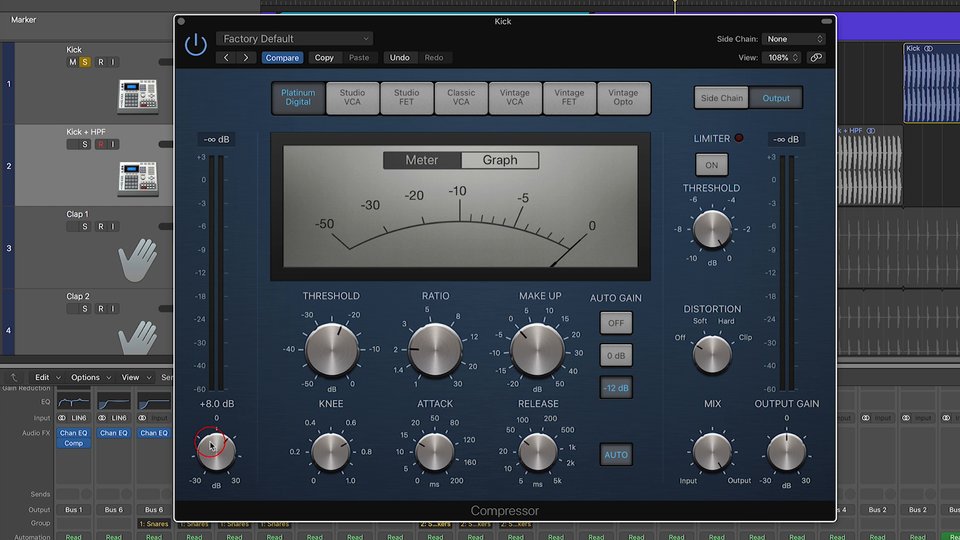The image size is (960, 540).
Task: Set Auto Gain to -12 dB
Action: [x=616, y=388]
